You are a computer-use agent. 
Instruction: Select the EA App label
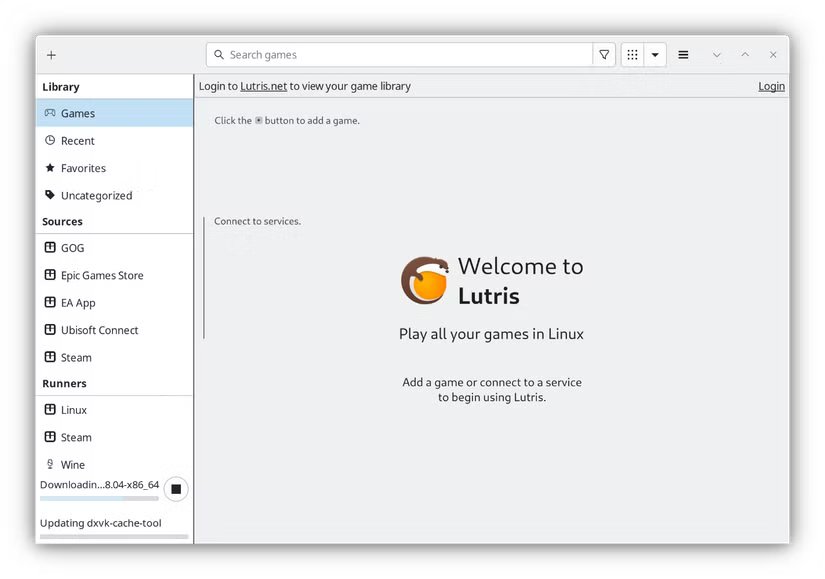[x=78, y=303]
